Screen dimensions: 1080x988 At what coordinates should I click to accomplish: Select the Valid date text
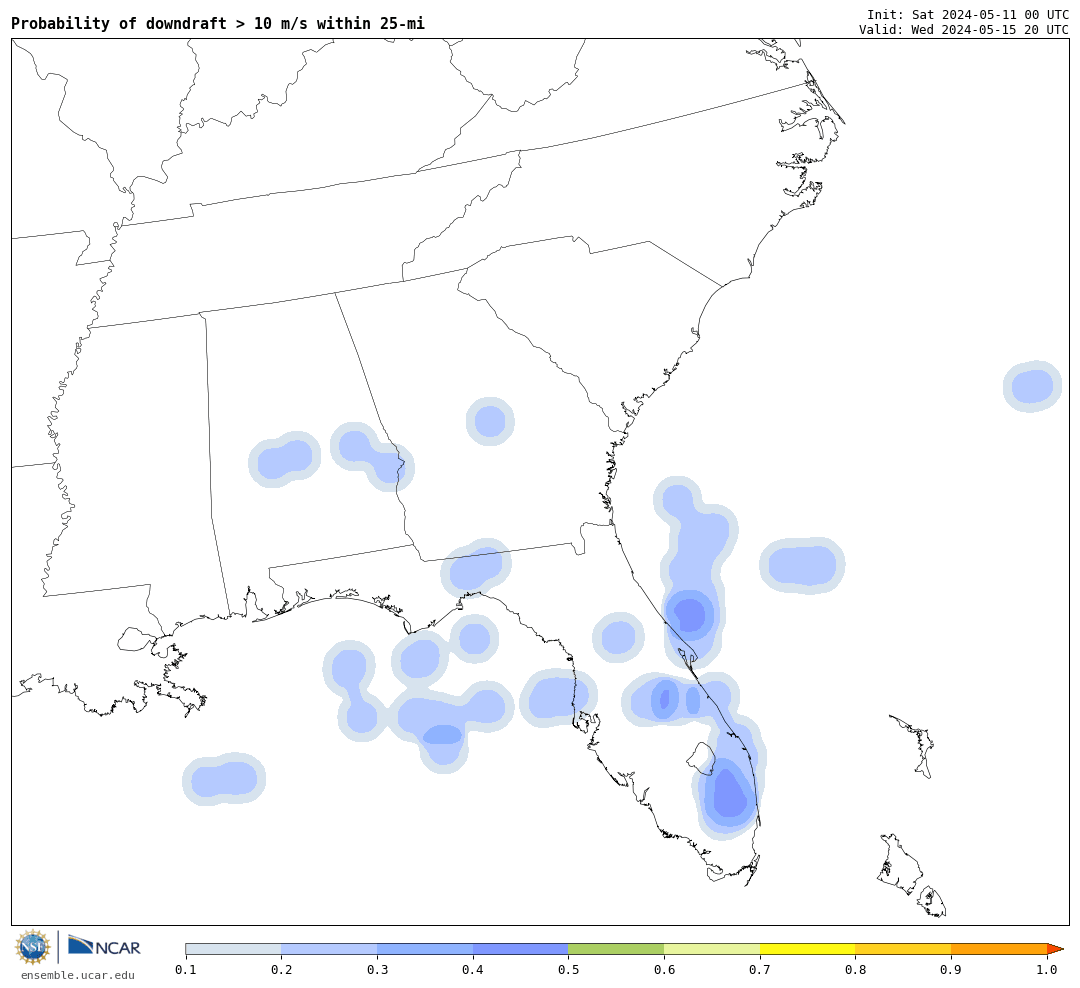pos(964,30)
